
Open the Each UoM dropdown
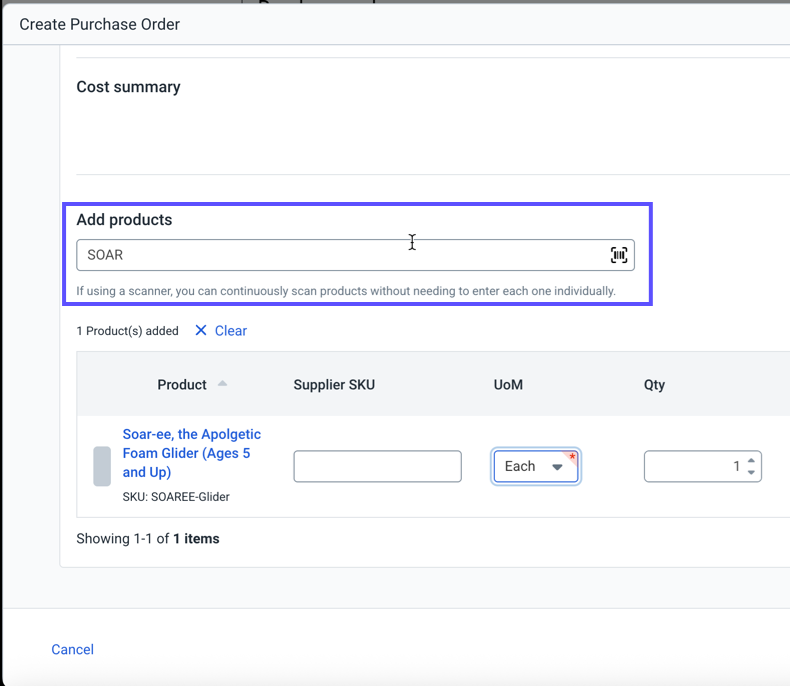click(x=536, y=466)
